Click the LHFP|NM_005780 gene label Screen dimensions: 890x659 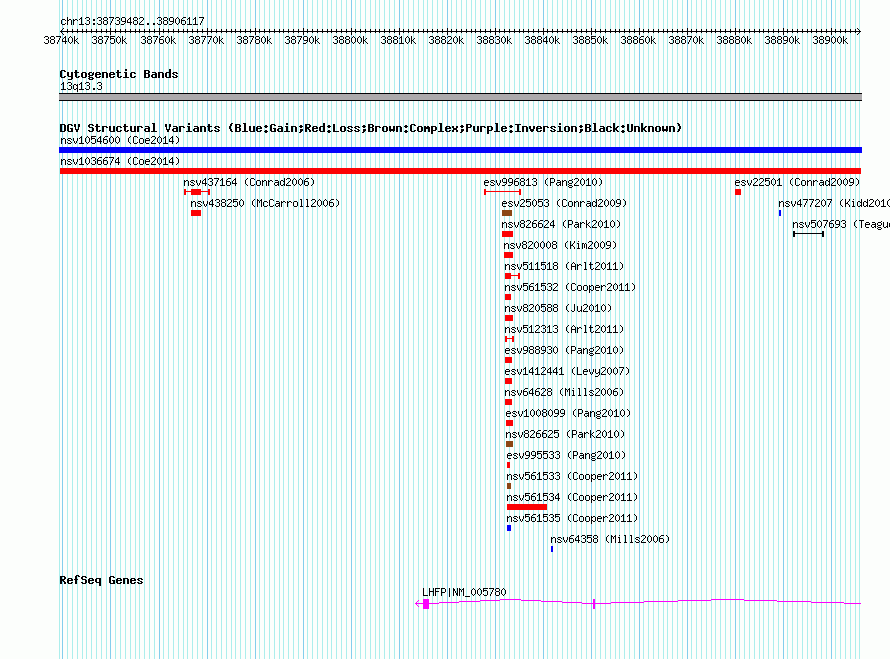pos(464,592)
